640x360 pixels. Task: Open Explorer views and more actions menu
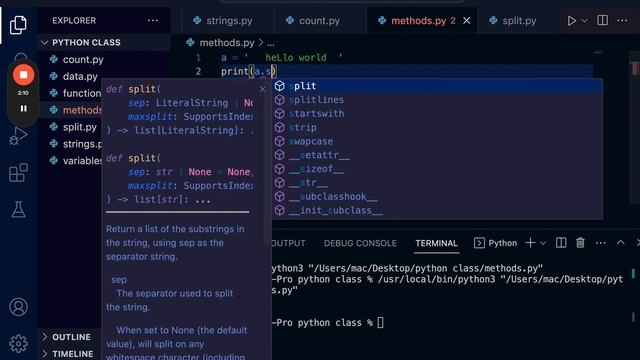[153, 20]
